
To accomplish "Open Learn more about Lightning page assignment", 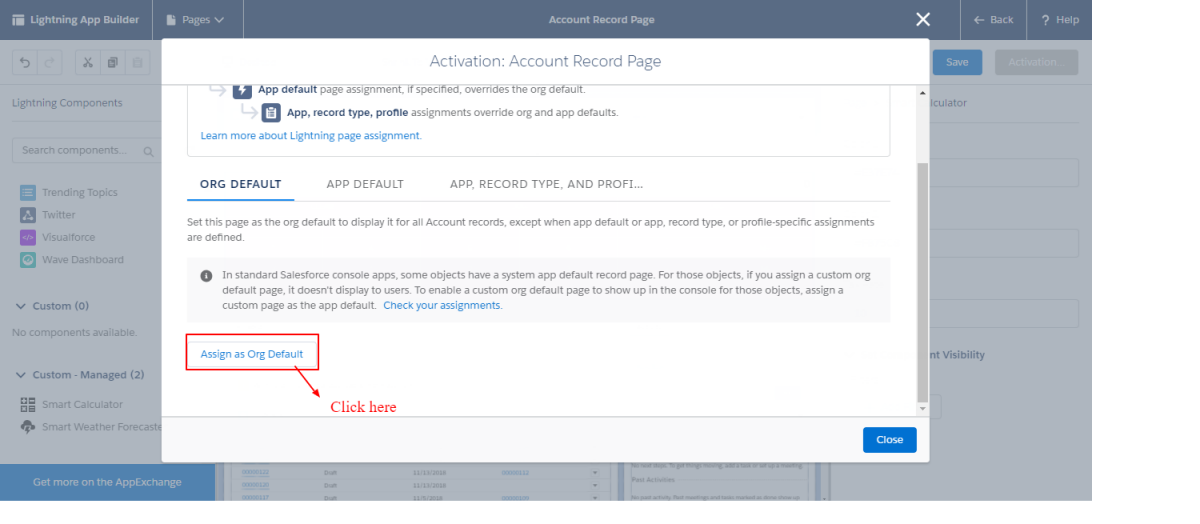I will (x=311, y=135).
